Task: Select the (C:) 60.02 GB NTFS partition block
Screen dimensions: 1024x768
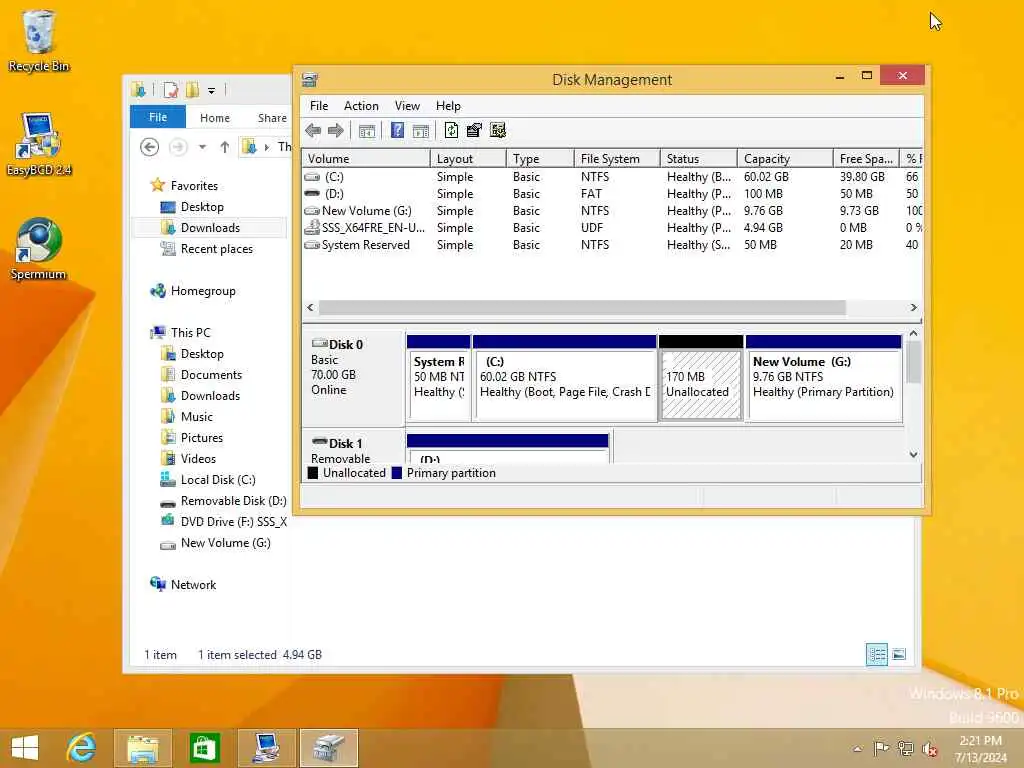Action: (x=564, y=379)
